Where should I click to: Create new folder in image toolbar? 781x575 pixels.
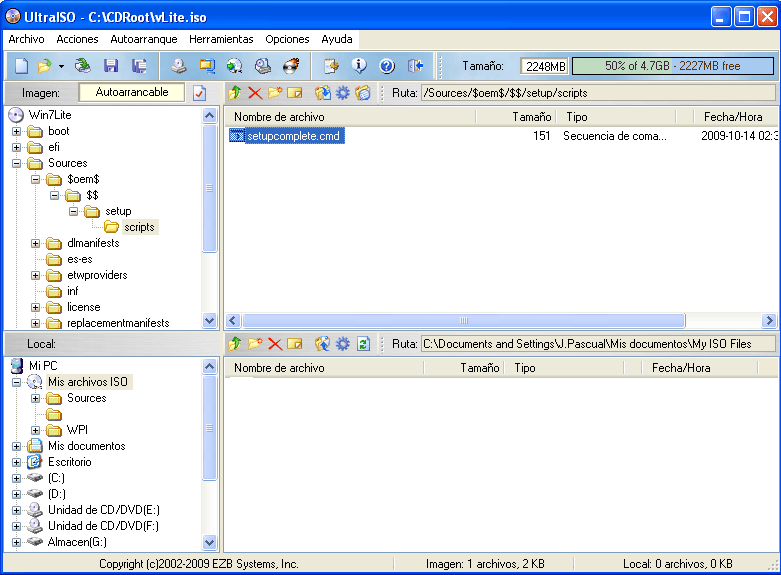click(x=275, y=93)
